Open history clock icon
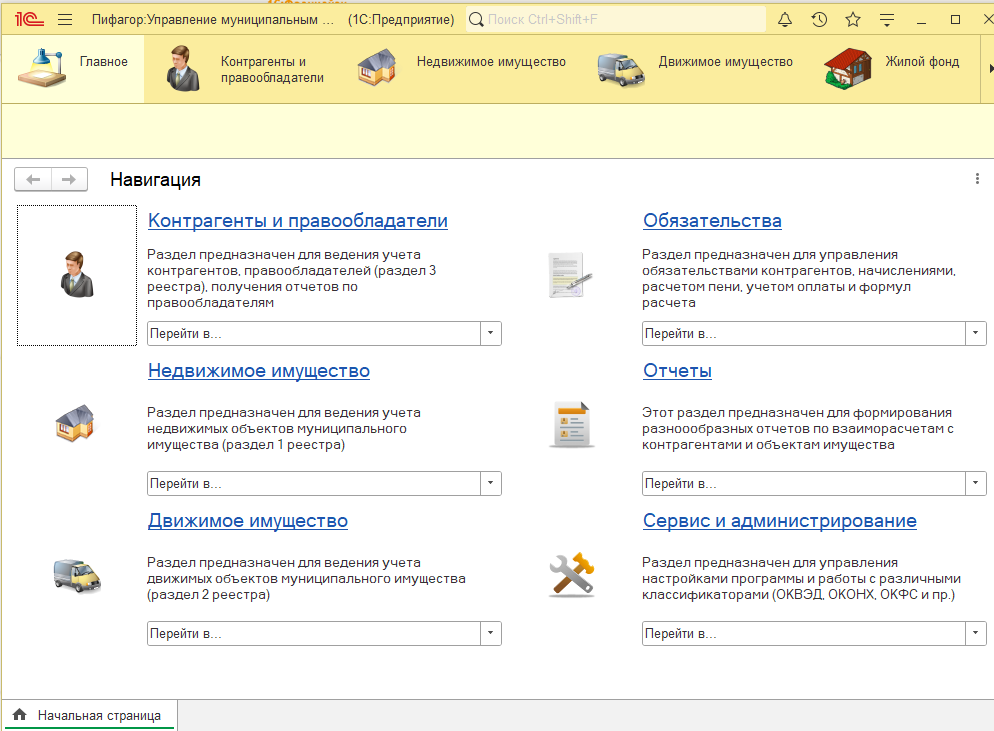This screenshot has height=731, width=994. [819, 20]
